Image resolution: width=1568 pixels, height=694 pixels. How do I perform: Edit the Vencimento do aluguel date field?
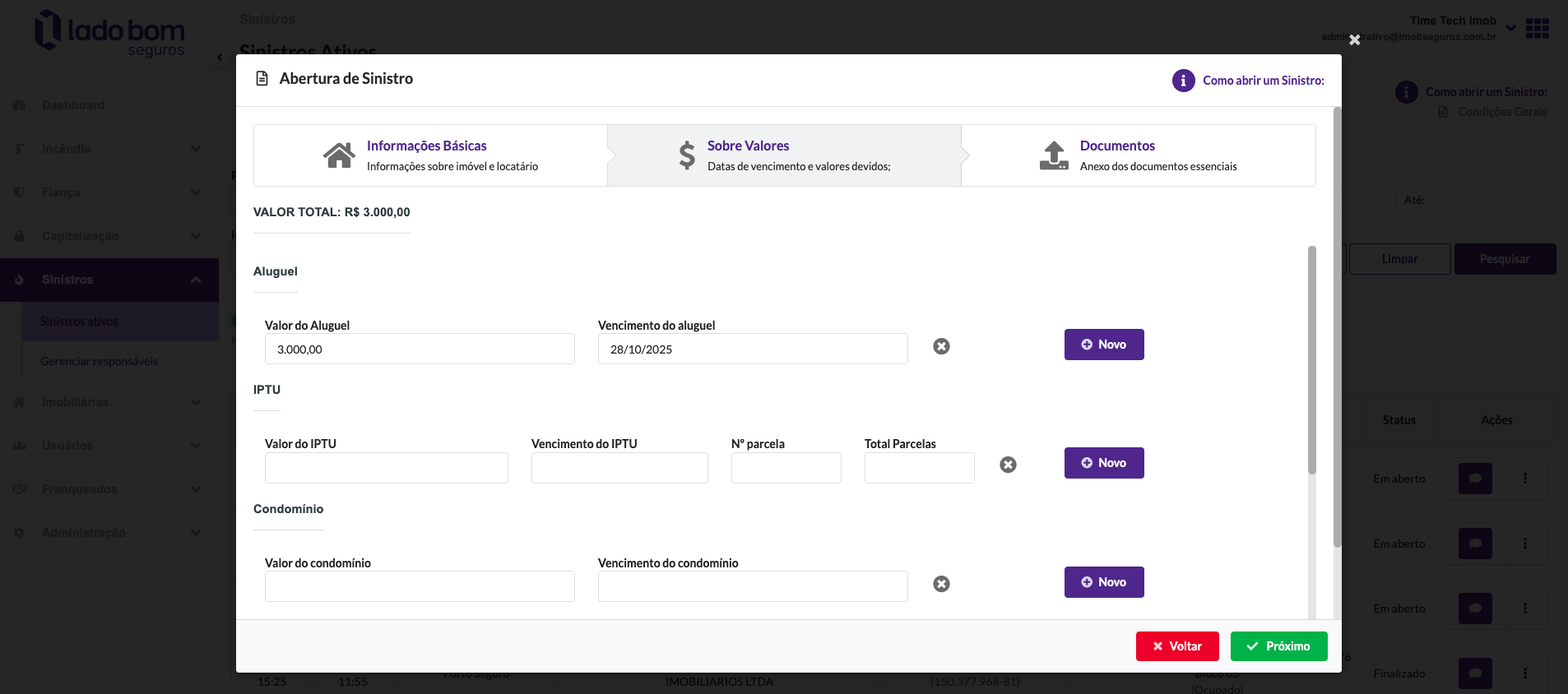click(753, 349)
